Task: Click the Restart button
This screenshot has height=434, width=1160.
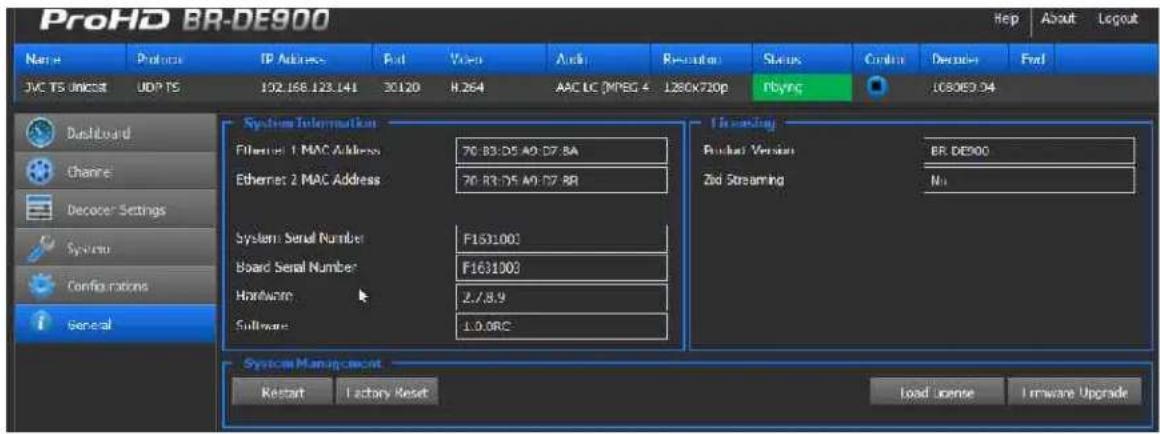Action: pos(282,392)
